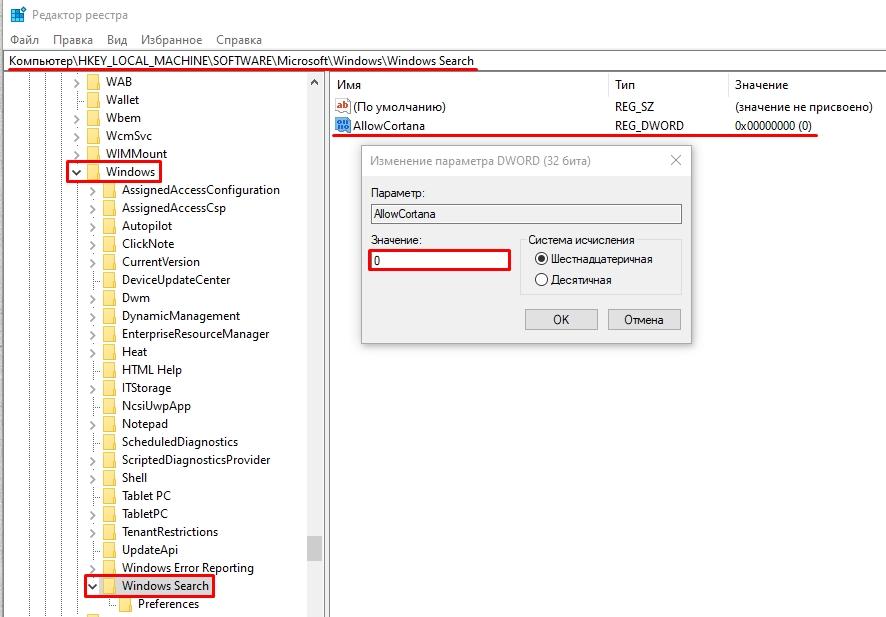Viewport: 886px width, 617px height.
Task: Click the 0x00000000 (0) value cell
Action: [772, 125]
